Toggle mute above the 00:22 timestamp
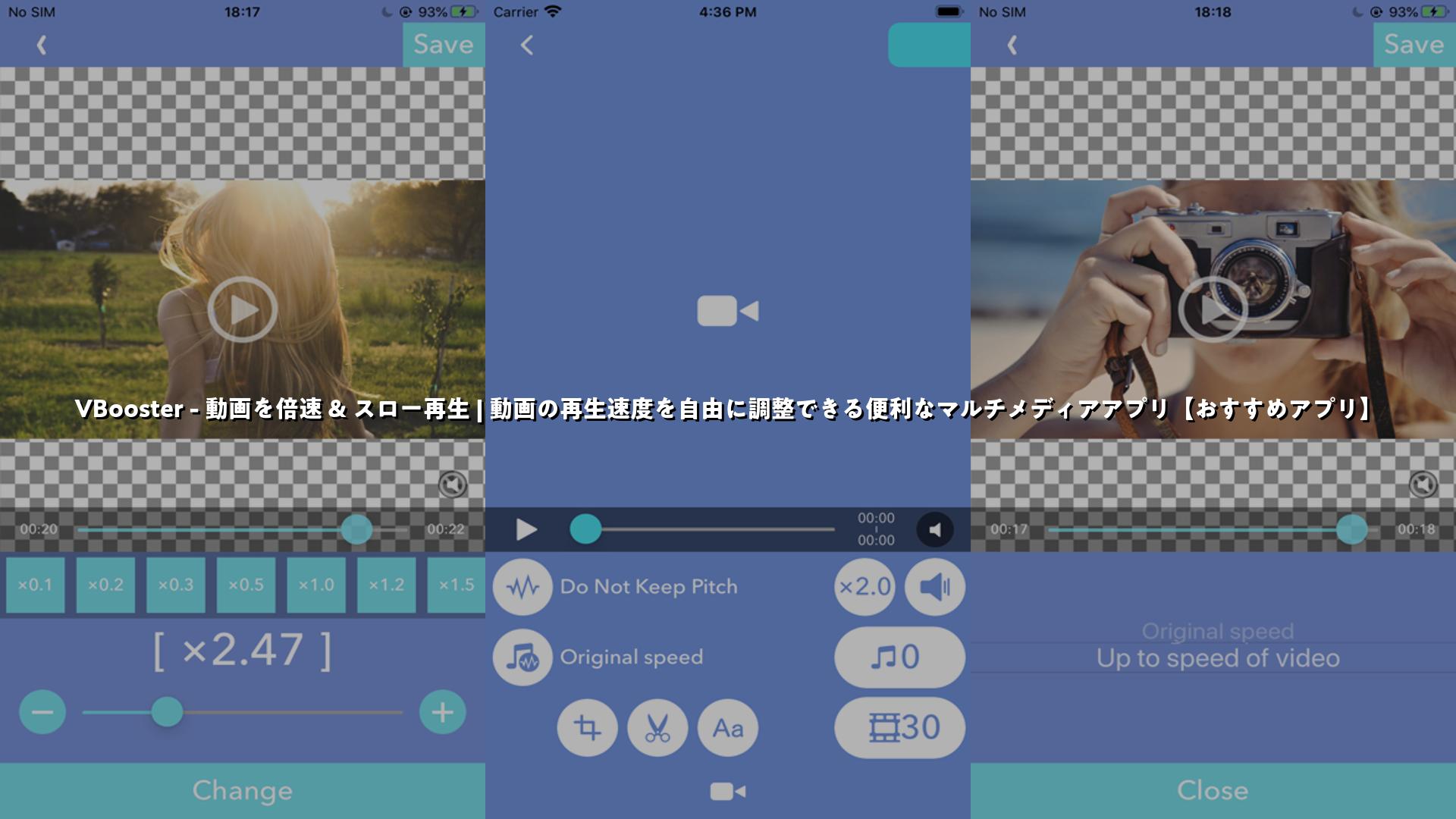 click(453, 485)
